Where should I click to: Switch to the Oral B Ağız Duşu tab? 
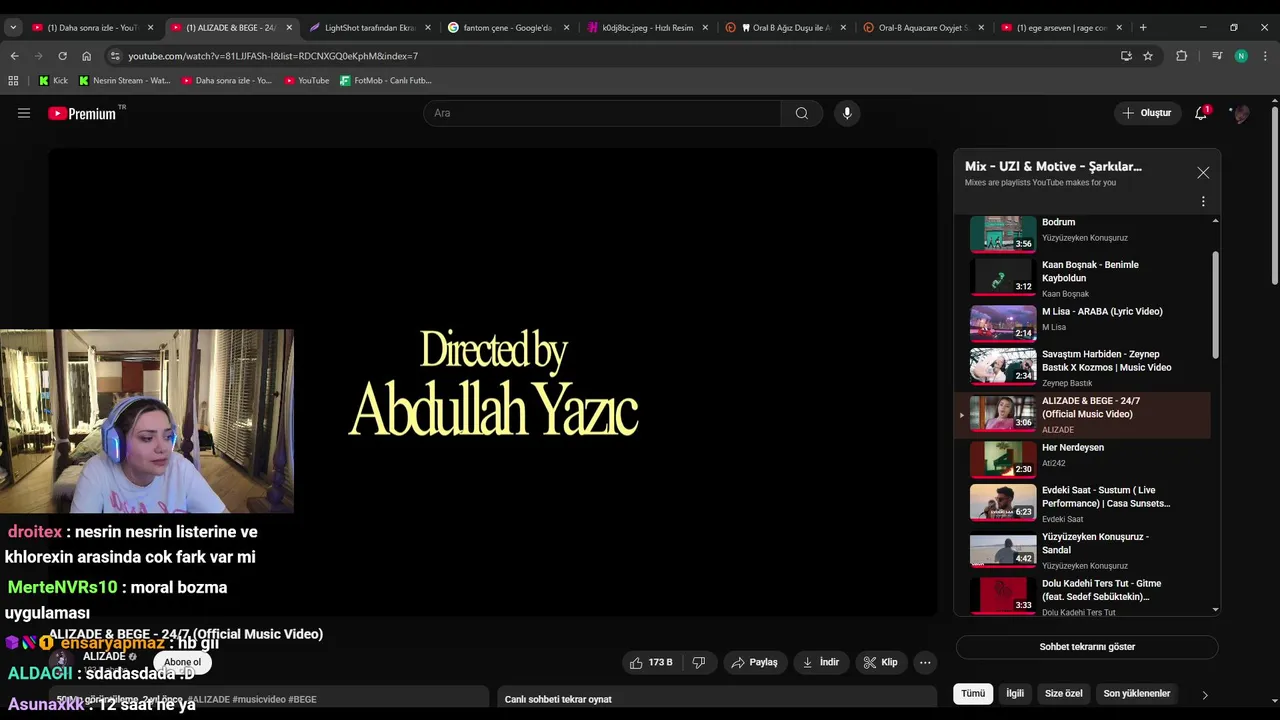(785, 27)
